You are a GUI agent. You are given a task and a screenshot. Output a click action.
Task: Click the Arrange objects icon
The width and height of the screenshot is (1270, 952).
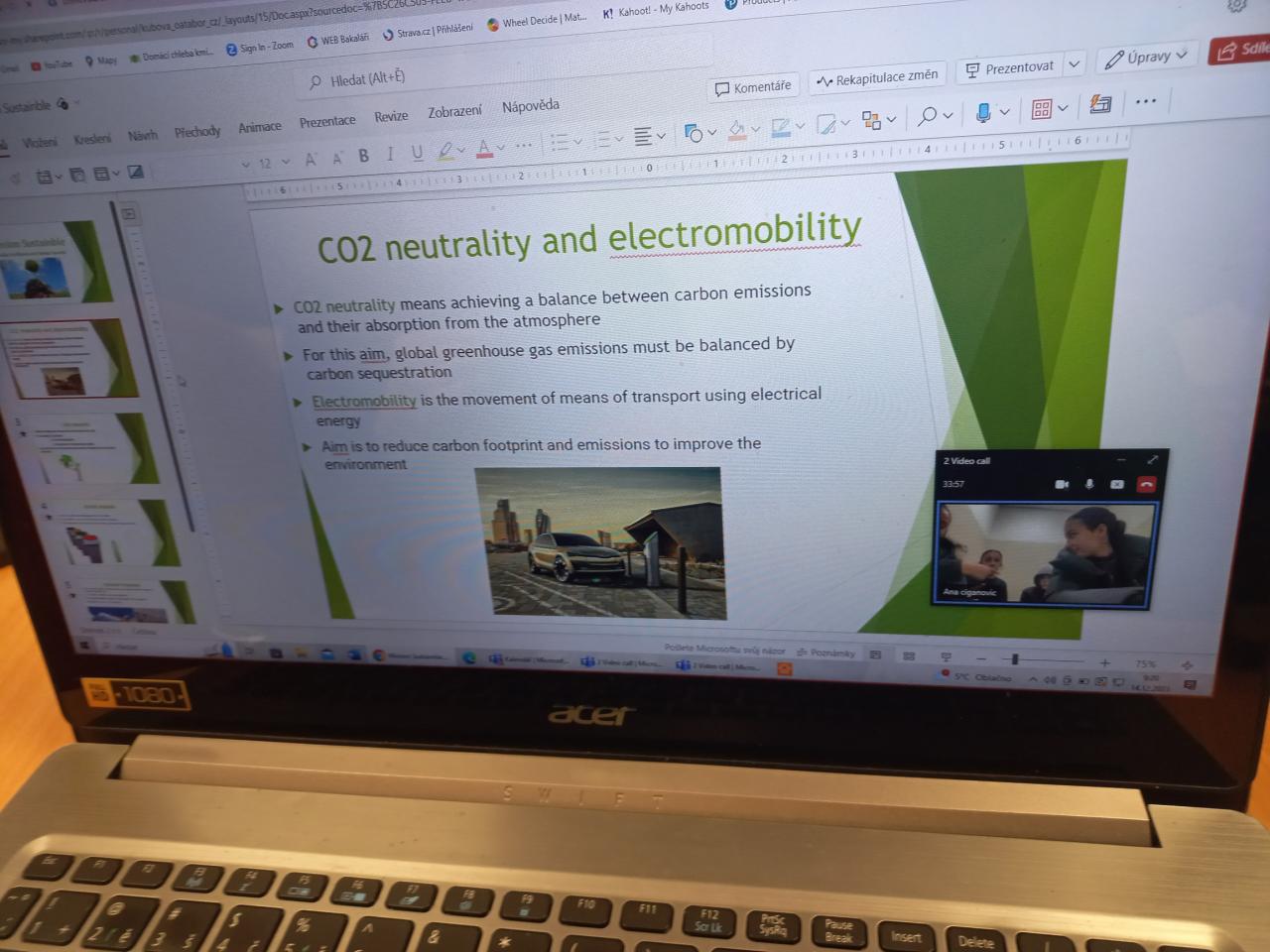pos(871,120)
